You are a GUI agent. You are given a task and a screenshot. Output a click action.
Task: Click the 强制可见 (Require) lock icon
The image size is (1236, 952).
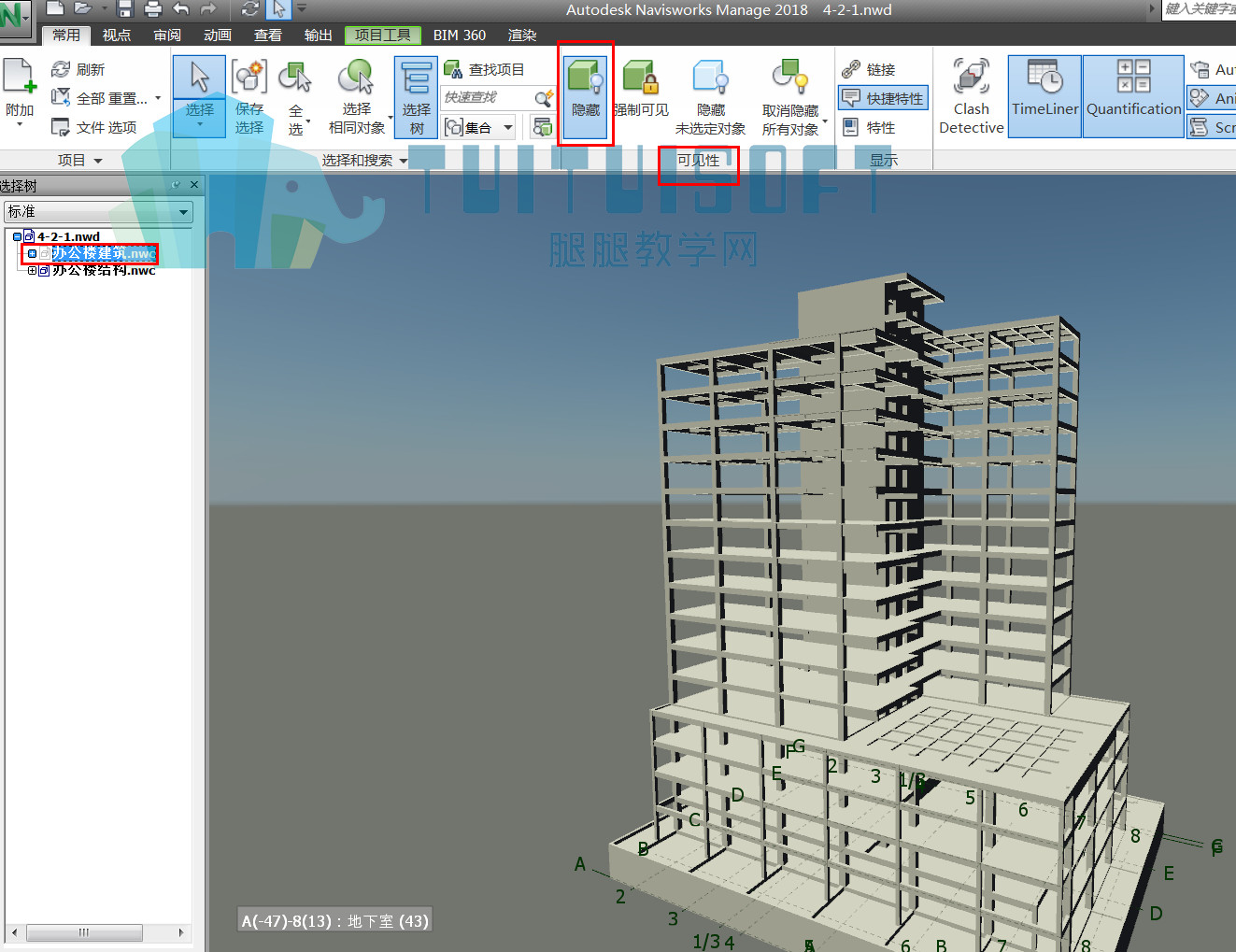pos(641,77)
